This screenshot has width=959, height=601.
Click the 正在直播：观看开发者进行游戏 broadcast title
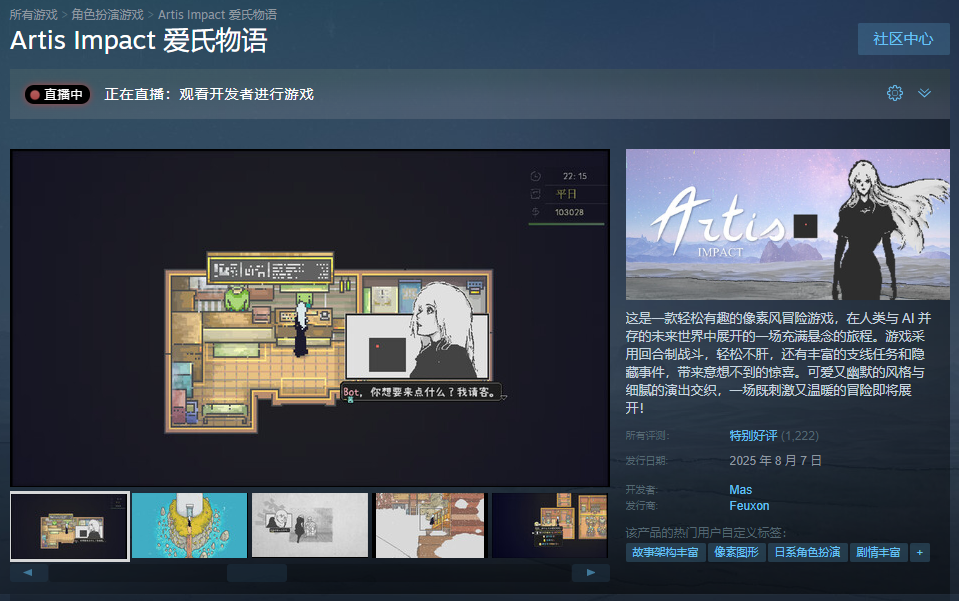209,94
